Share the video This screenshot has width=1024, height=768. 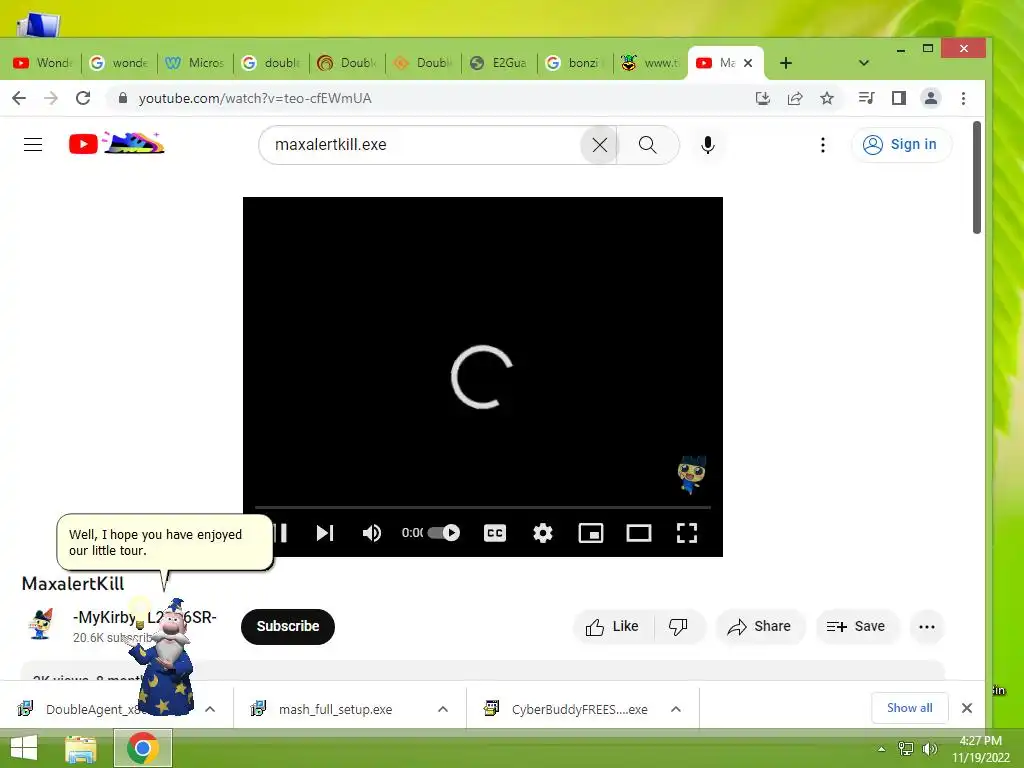point(760,627)
